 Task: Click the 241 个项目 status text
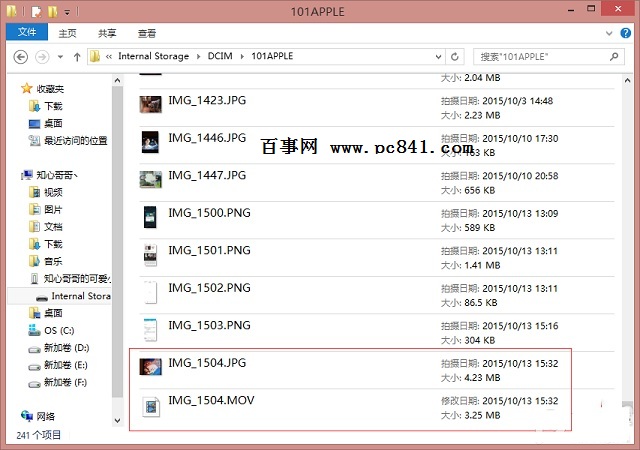coord(39,435)
